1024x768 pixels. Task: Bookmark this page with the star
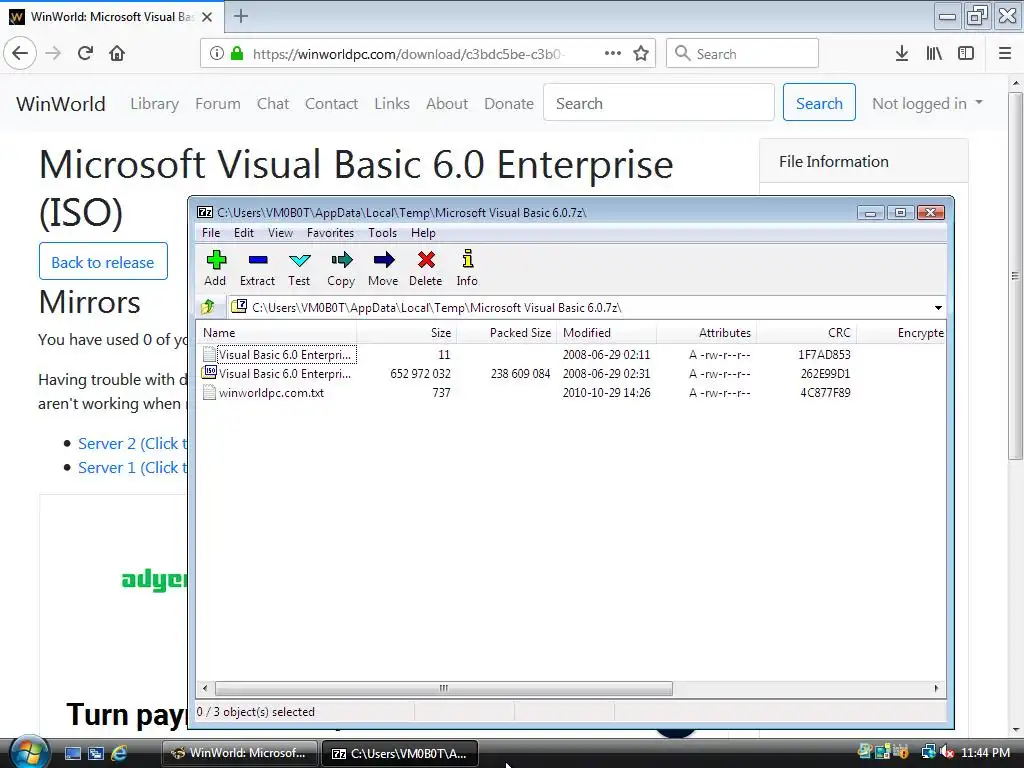click(x=641, y=54)
